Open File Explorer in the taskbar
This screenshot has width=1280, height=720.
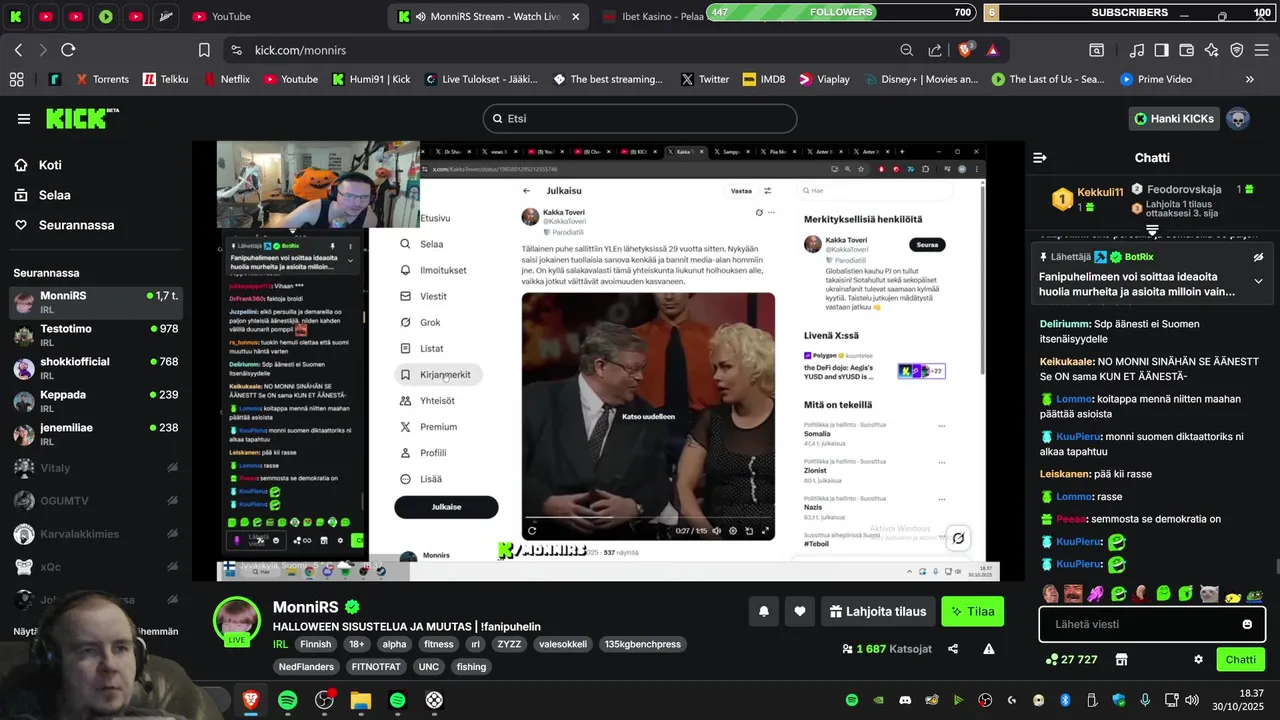click(x=361, y=700)
